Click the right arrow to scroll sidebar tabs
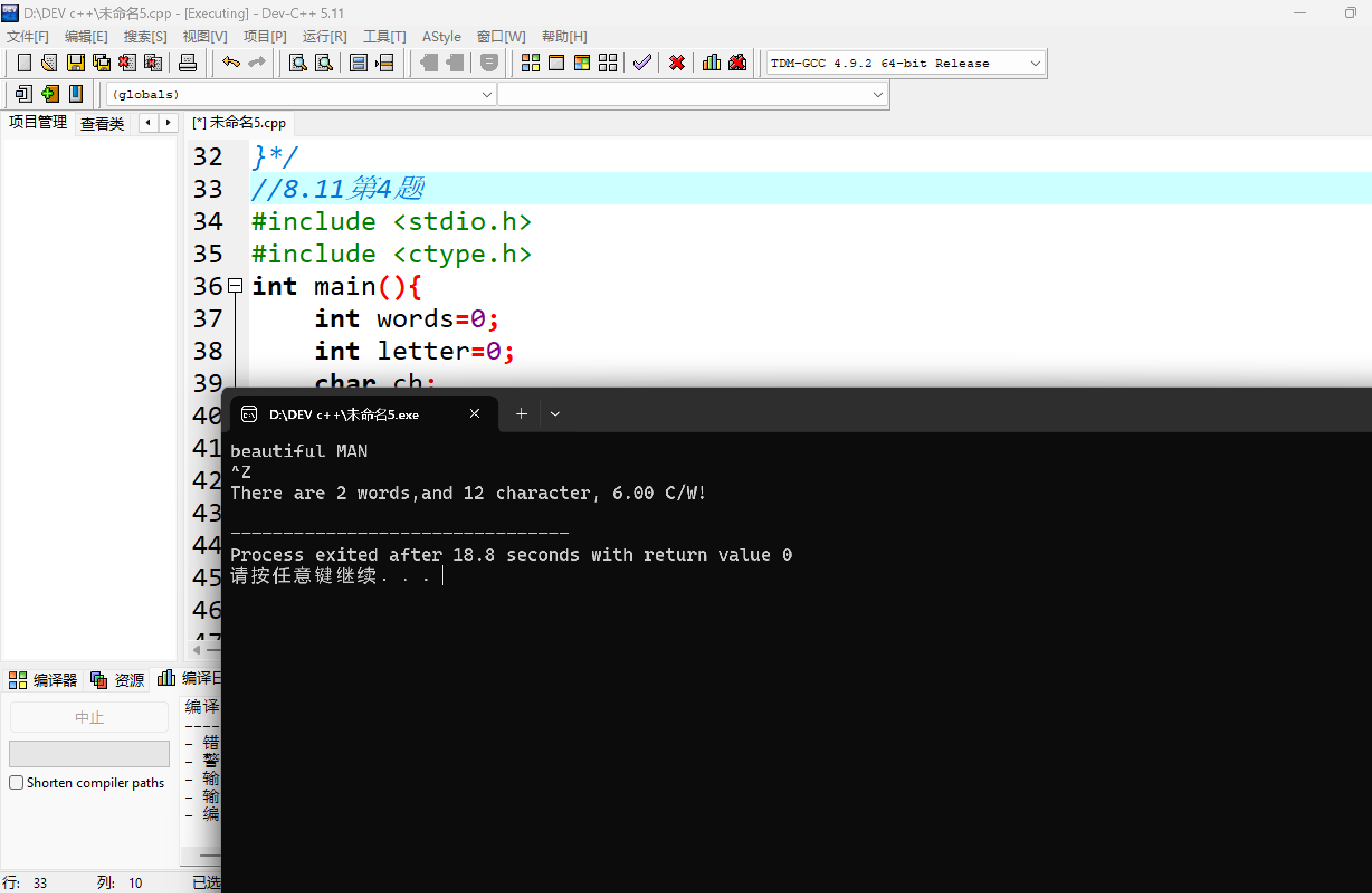Image resolution: width=1372 pixels, height=893 pixels. point(168,122)
